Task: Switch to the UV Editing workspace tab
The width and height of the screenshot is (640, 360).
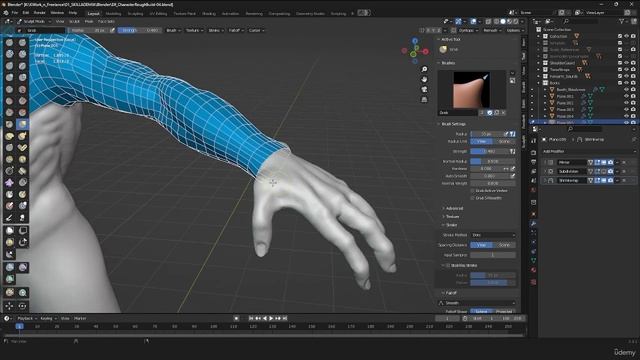Action: click(158, 13)
